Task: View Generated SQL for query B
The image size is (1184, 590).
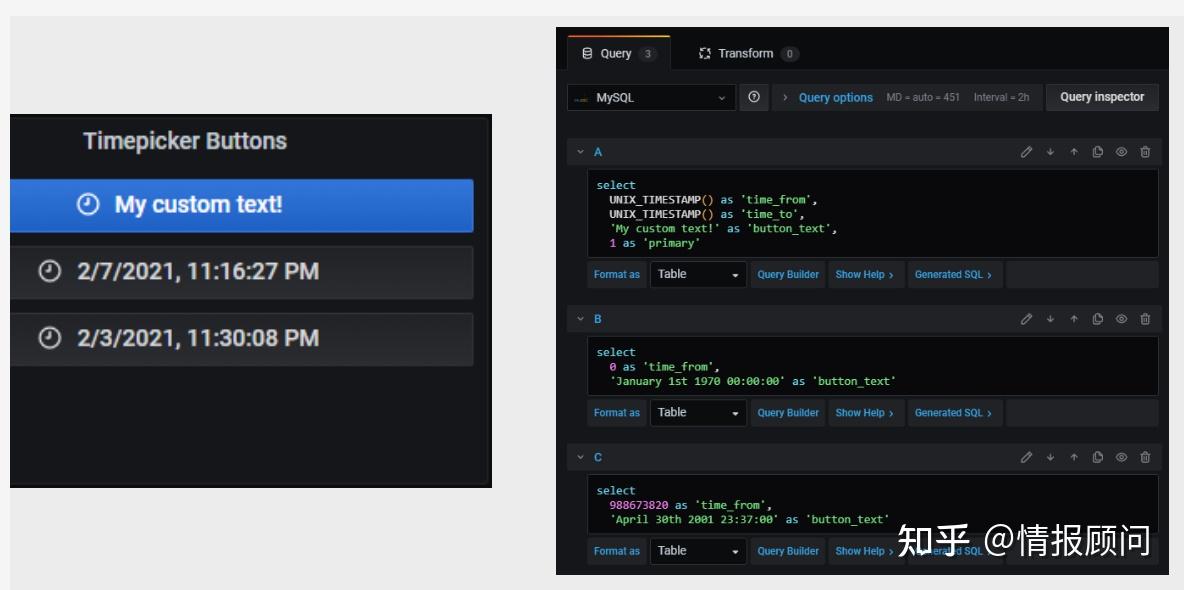Action: point(954,412)
